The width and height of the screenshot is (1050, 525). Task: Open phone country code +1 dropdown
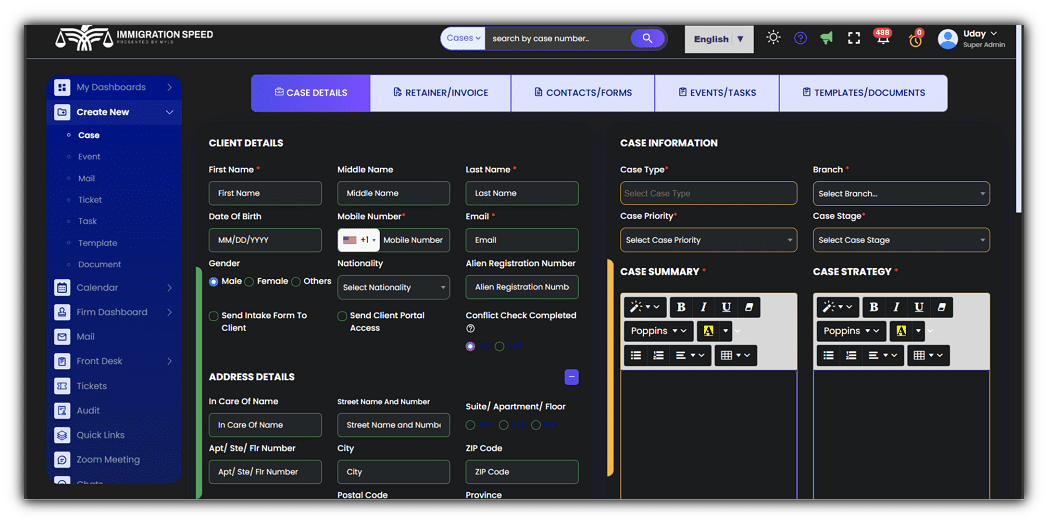click(360, 240)
